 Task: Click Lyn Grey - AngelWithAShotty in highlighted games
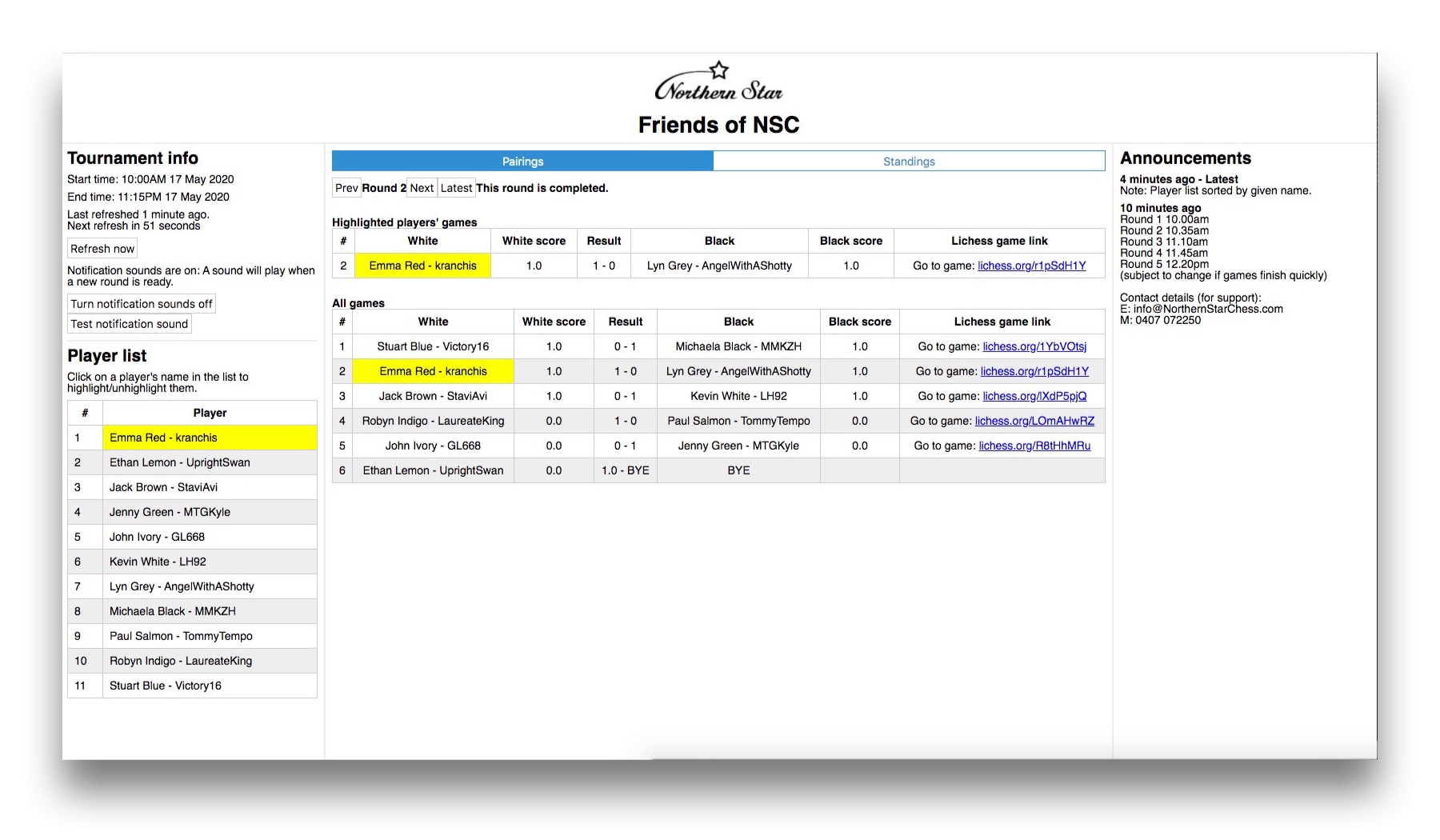(719, 266)
